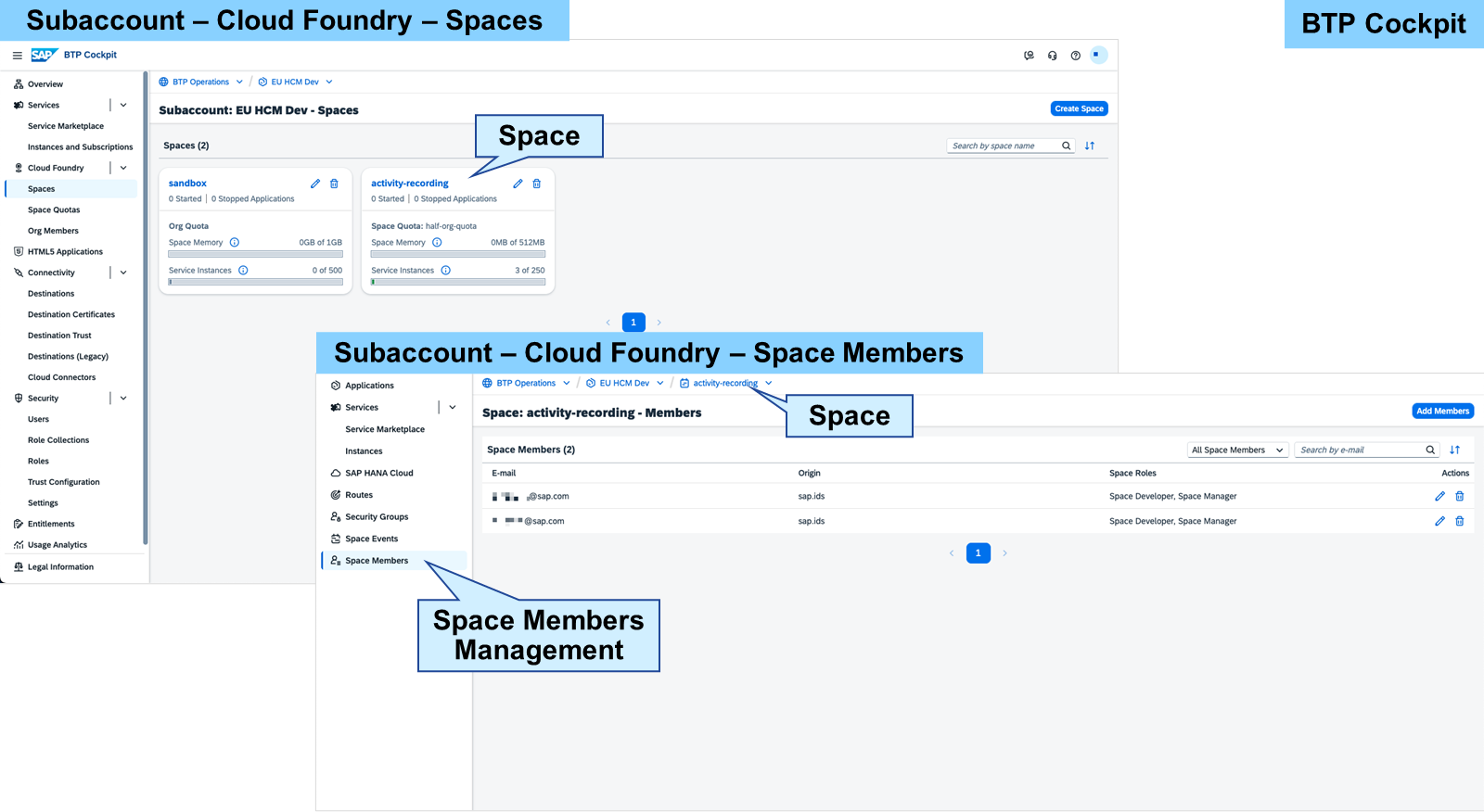Show info for activity-recording Service Instances
Image resolution: width=1484 pixels, height=812 pixels.
coord(445,271)
